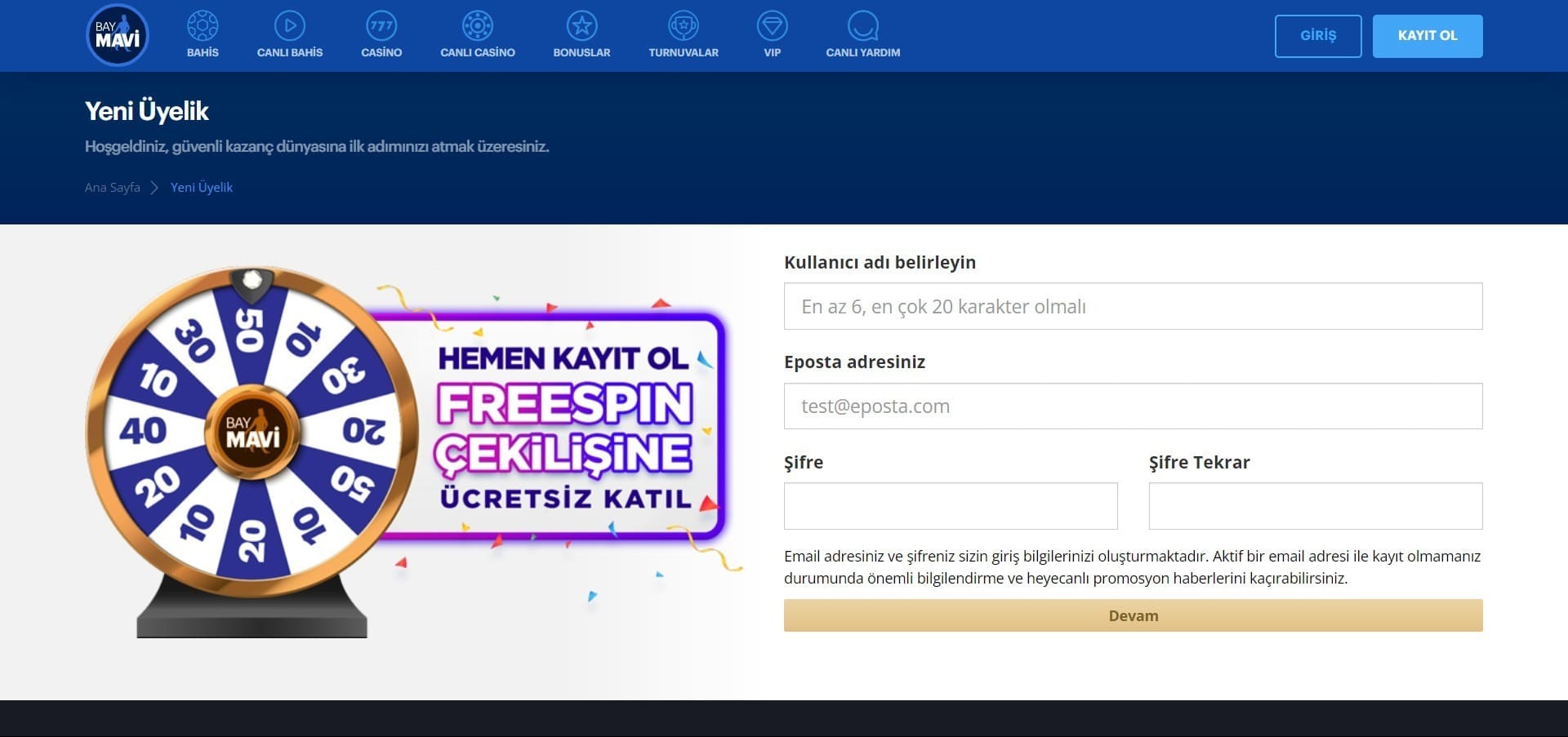Viewport: 1568px width, 737px height.
Task: Focus the Şifre password field
Action: click(x=951, y=506)
